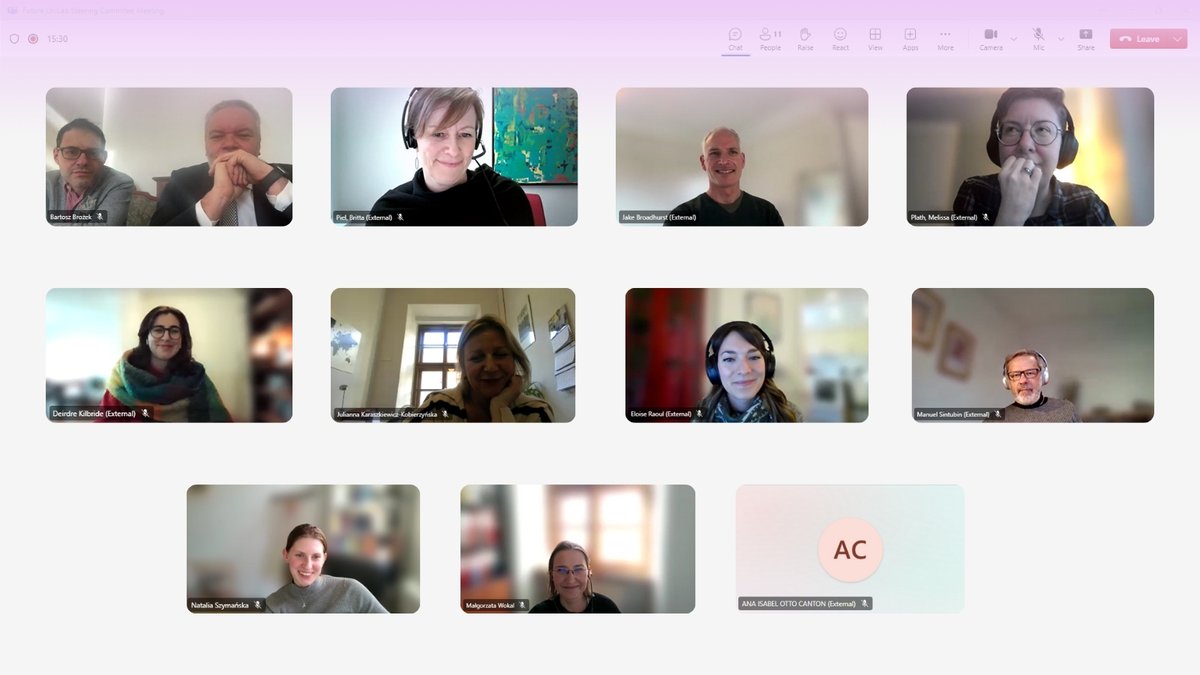1200x675 pixels.
Task: Select Jake Broadhurst's video tile
Action: 742,157
